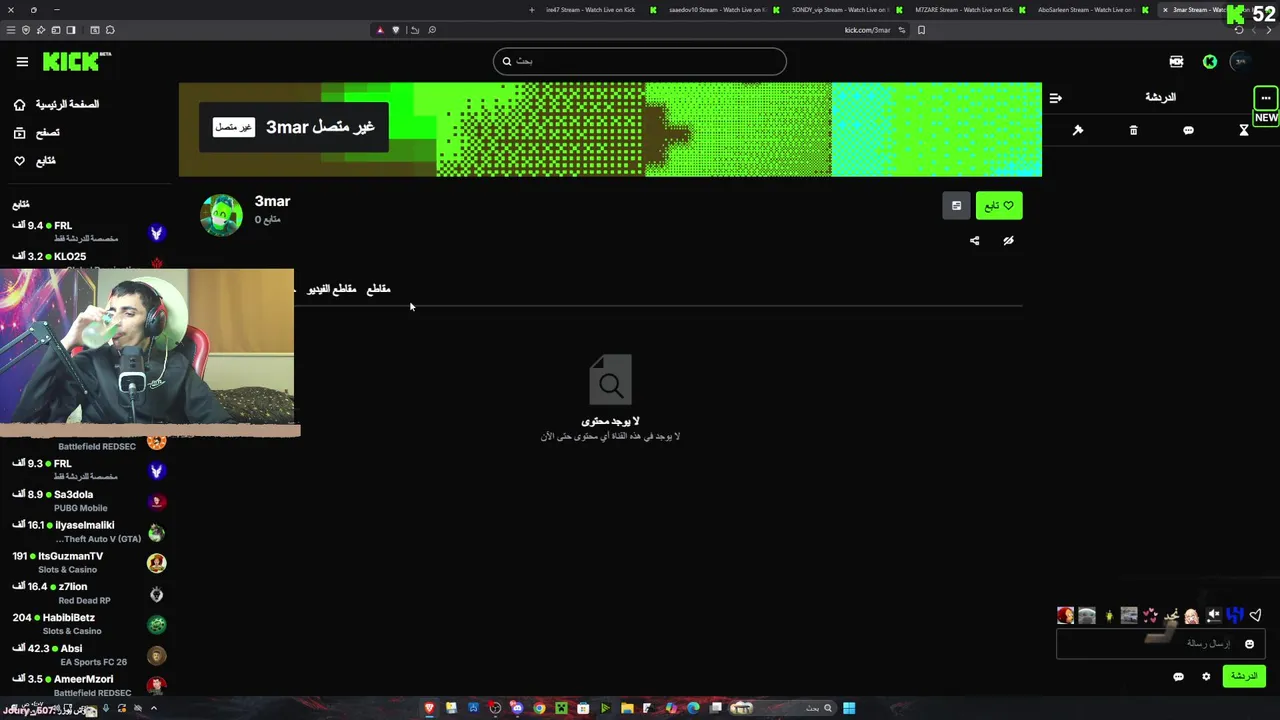Open a new browser tab with plus
The width and height of the screenshot is (1280, 720).
531,10
